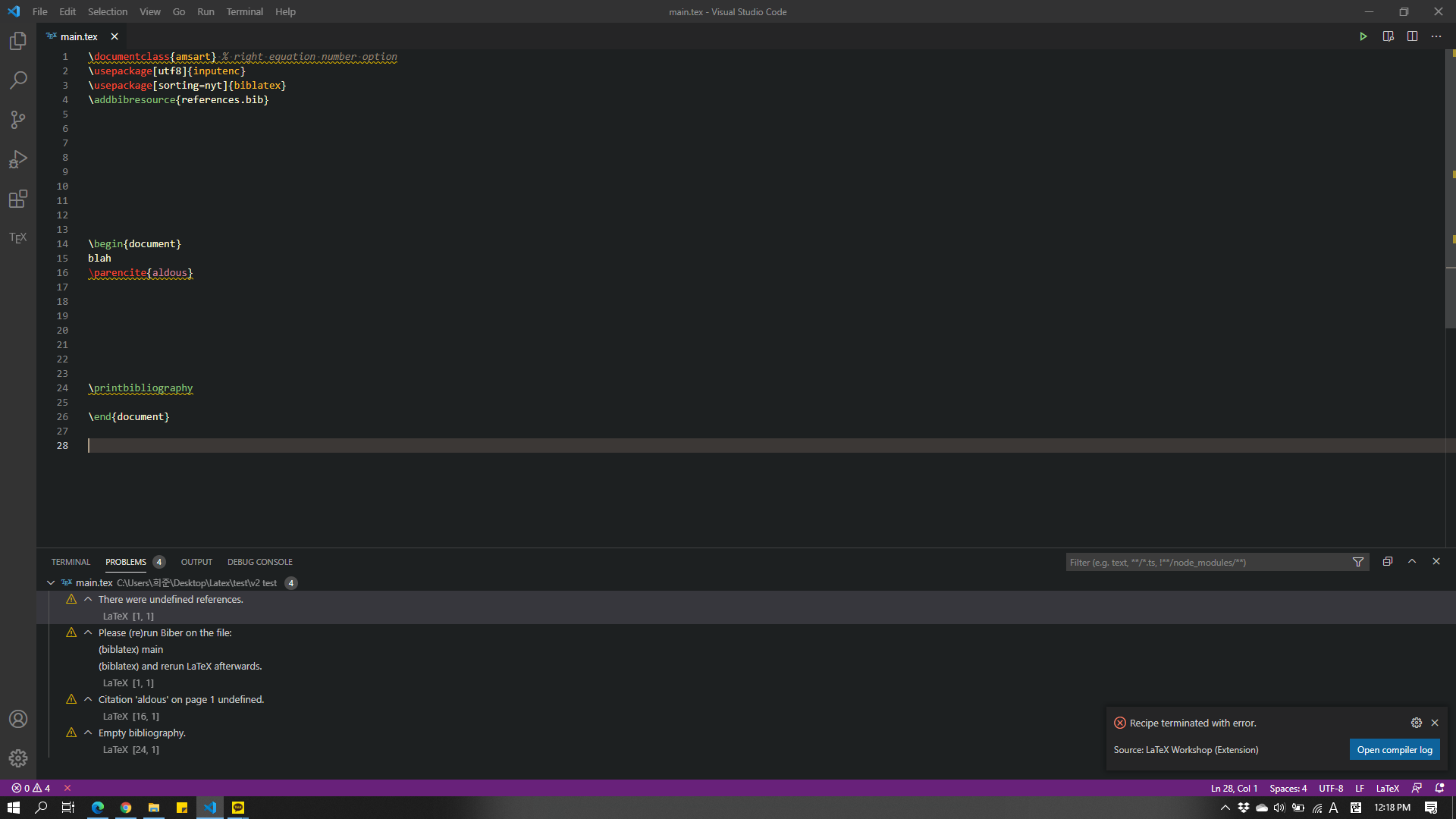Viewport: 1456px width, 819px height.
Task: Open the LaTeX PDF preview icon
Action: [1388, 36]
